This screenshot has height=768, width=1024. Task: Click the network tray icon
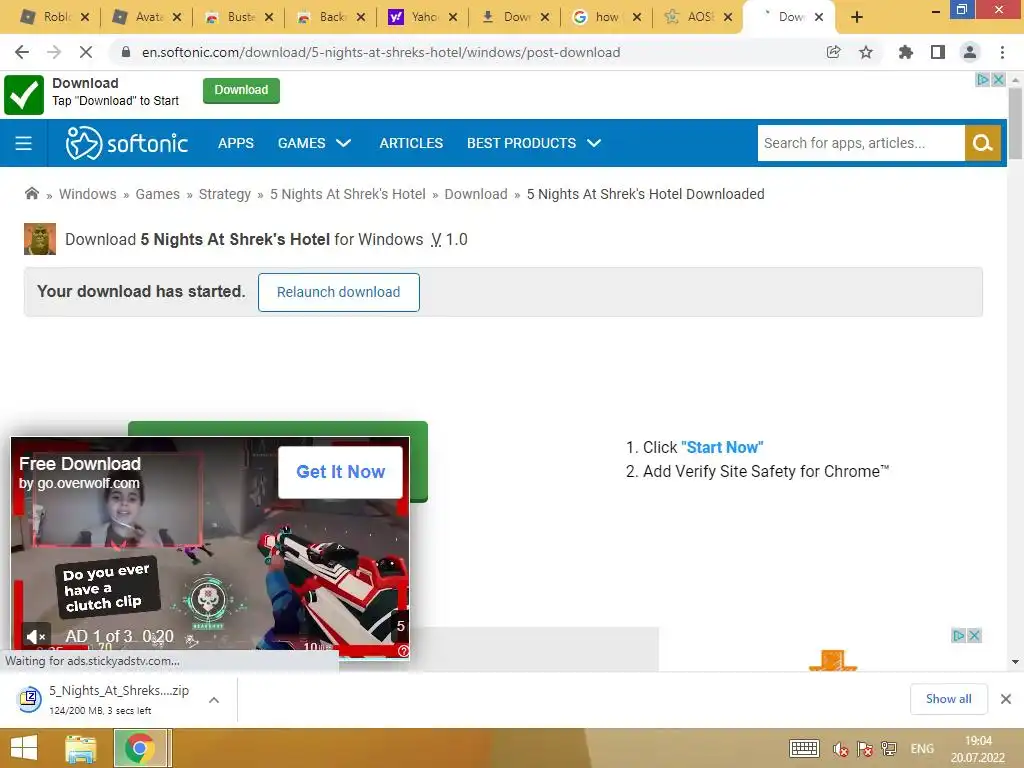coord(889,748)
